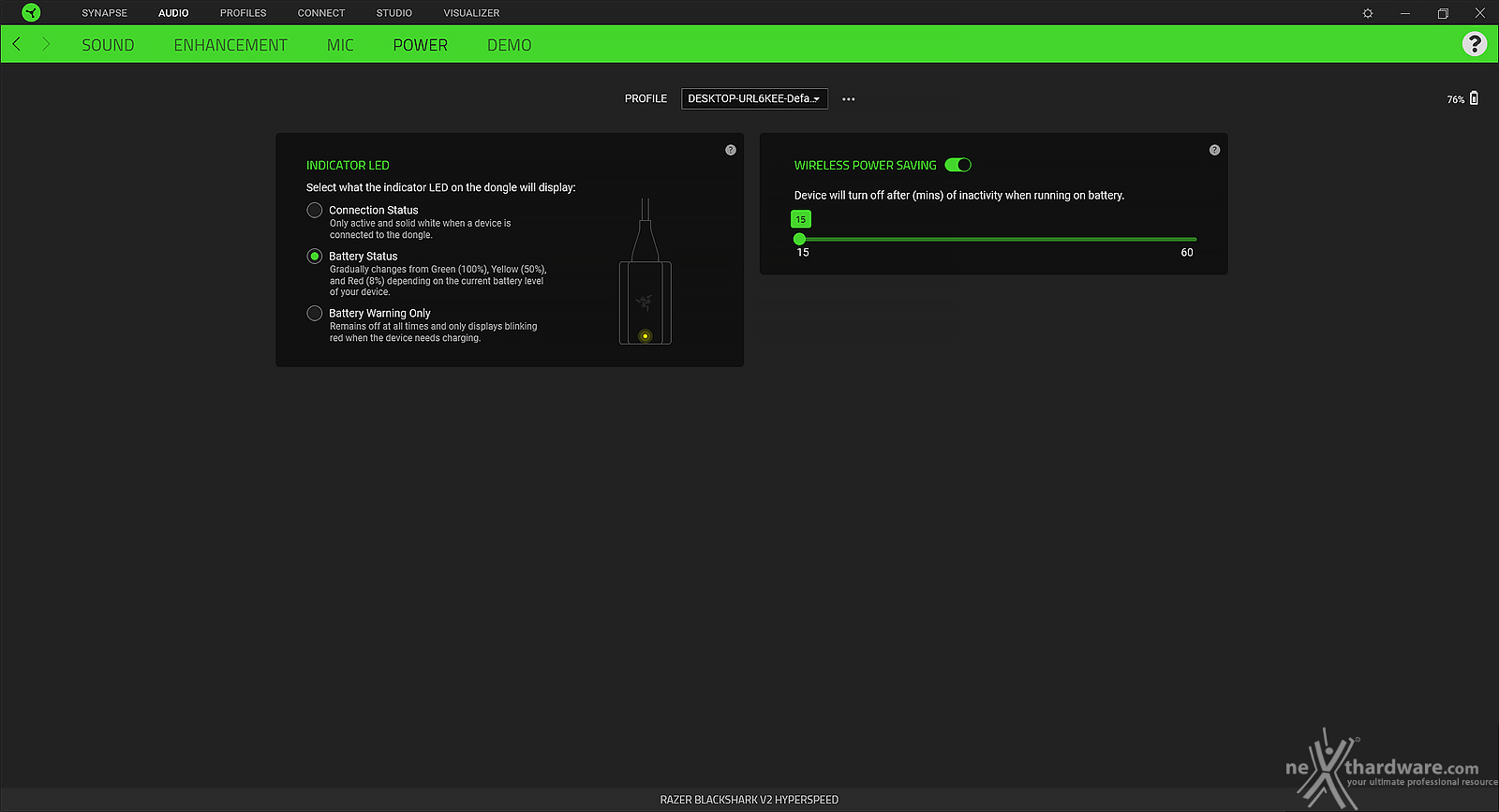Switch to the ENHANCEMENT tab

tap(230, 45)
